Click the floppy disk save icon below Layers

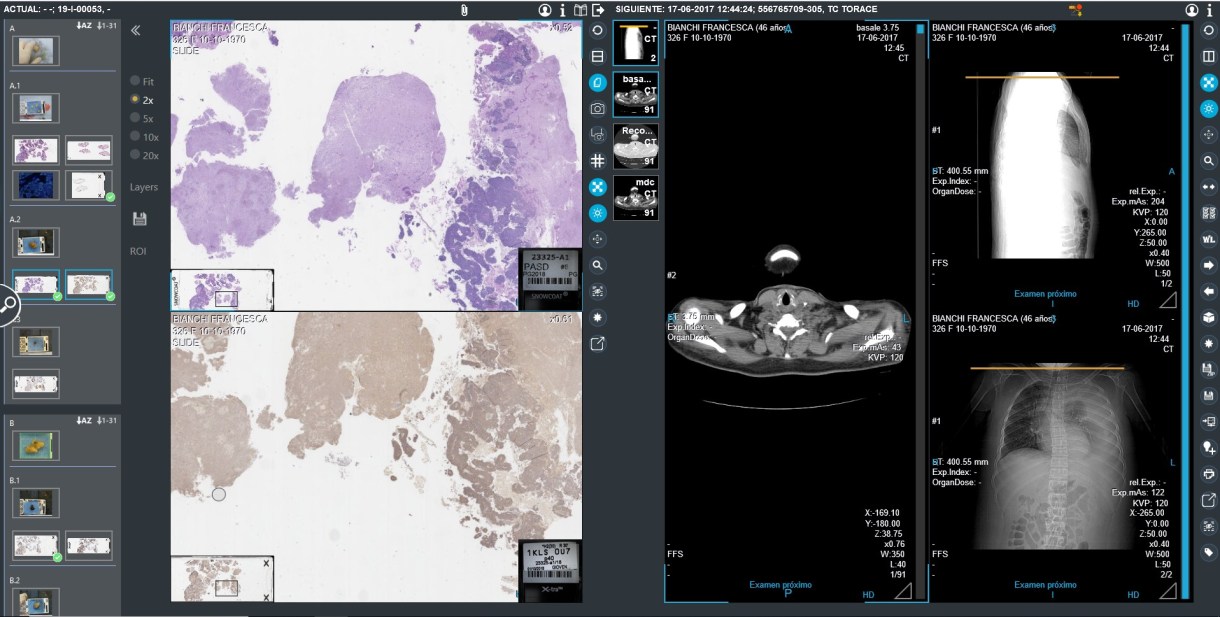(139, 218)
